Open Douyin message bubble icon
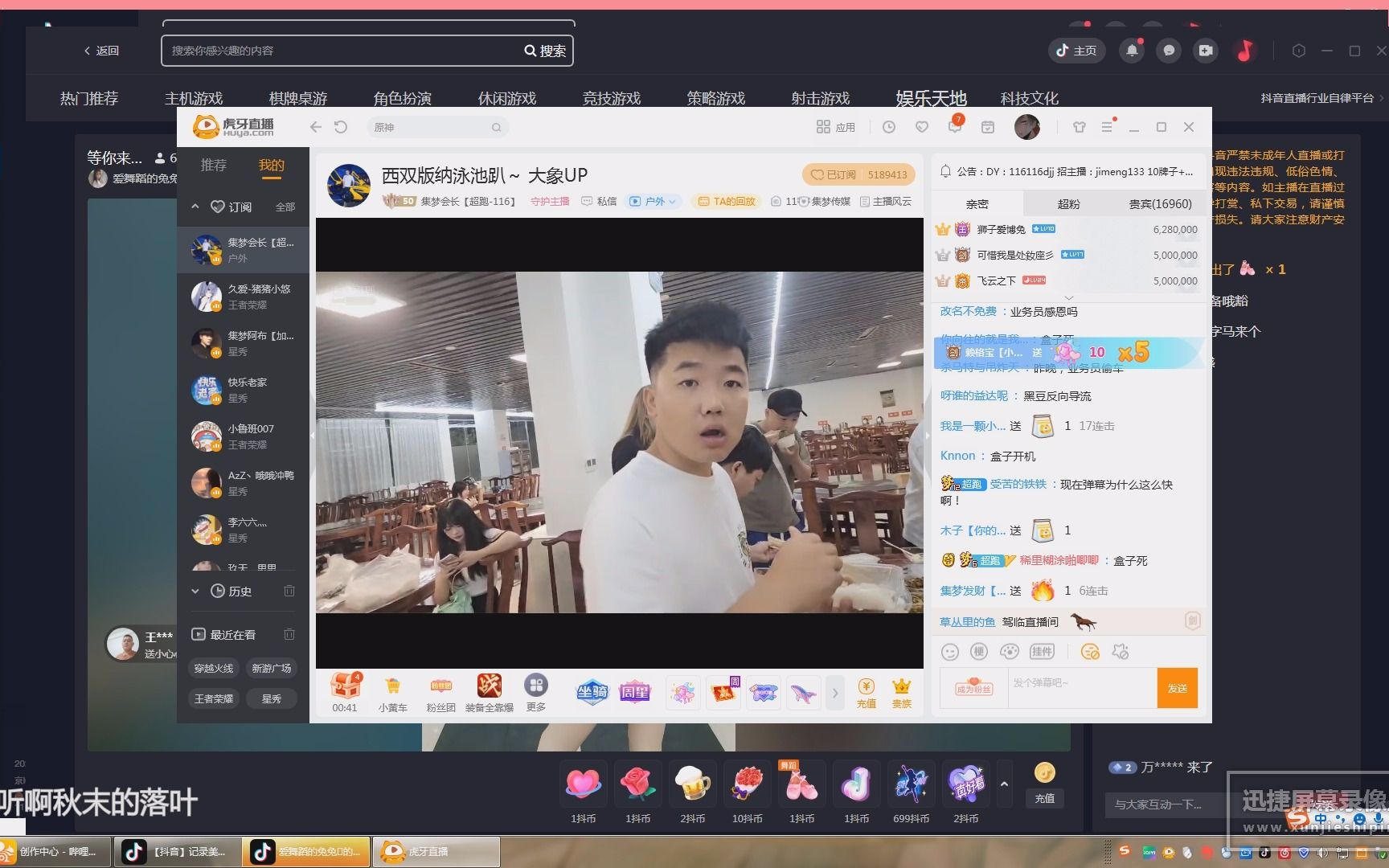This screenshot has height=868, width=1389. pos(1169,51)
